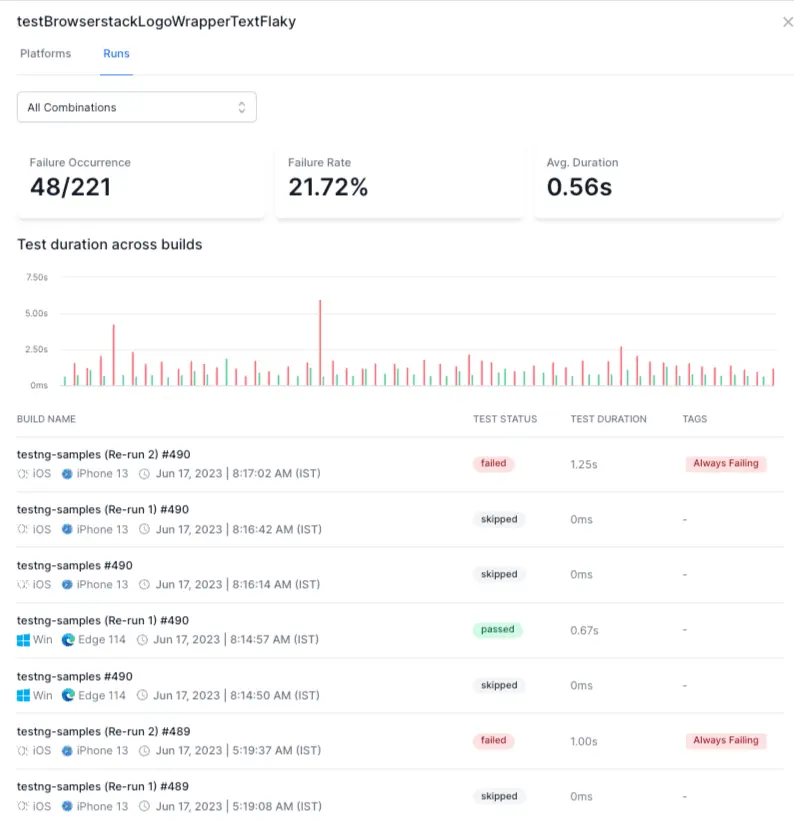The image size is (794, 820).
Task: Click the Windows icon in the skipped testng-samples #490 row
Action: tap(23, 695)
